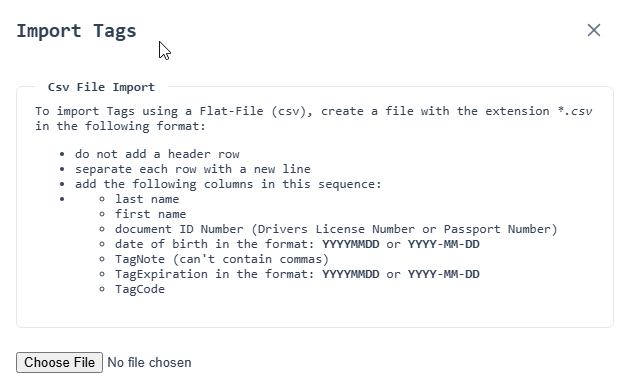Close the Import Tags dialog

(x=593, y=30)
